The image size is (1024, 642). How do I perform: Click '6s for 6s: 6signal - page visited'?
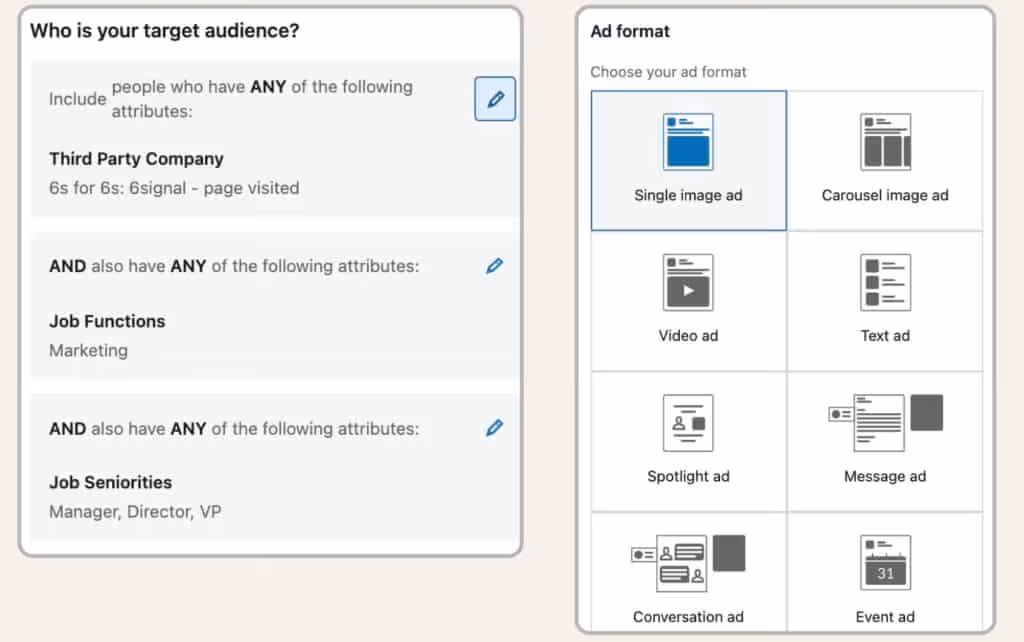174,188
